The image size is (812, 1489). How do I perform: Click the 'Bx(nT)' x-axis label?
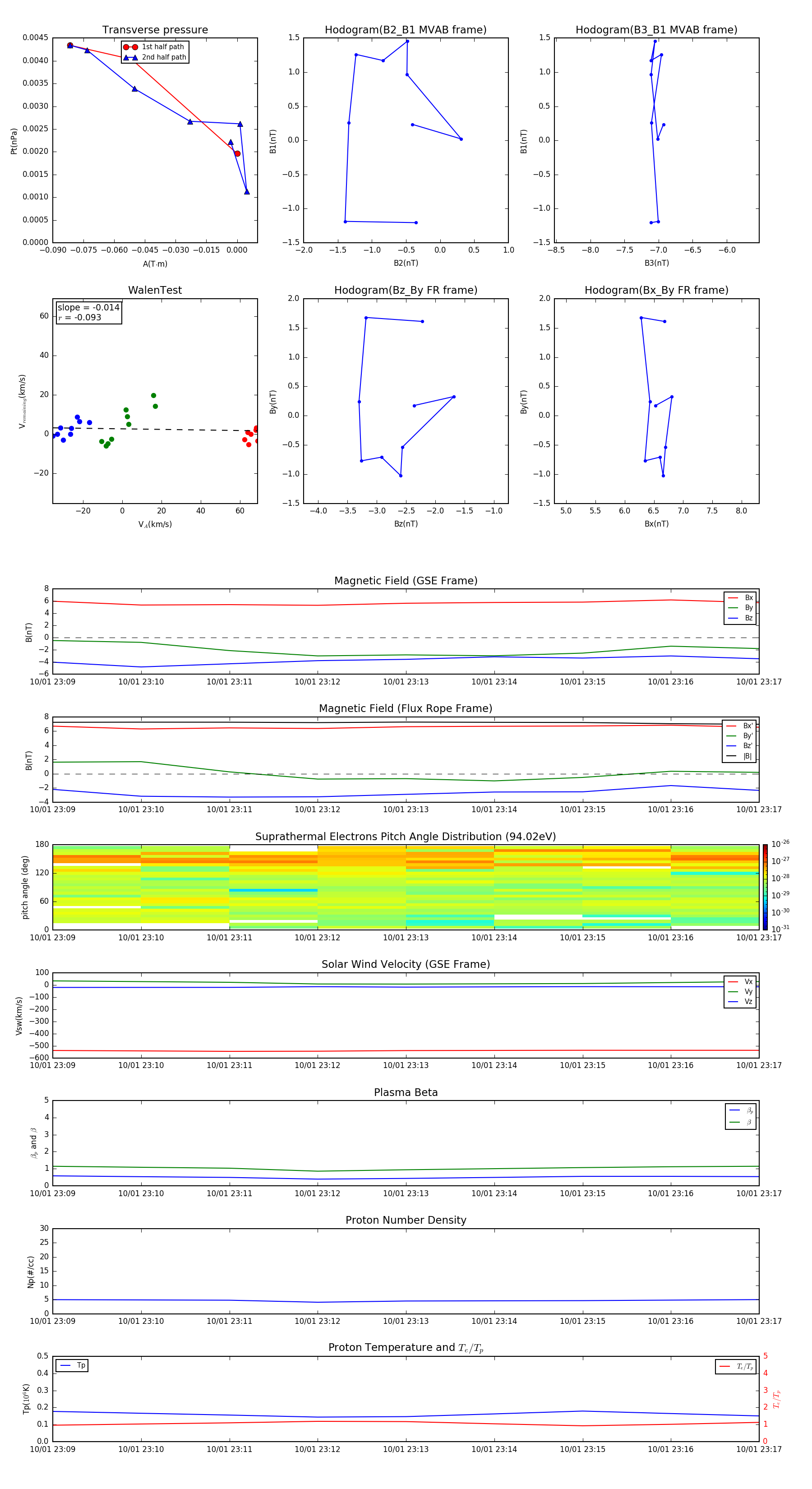pos(656,524)
